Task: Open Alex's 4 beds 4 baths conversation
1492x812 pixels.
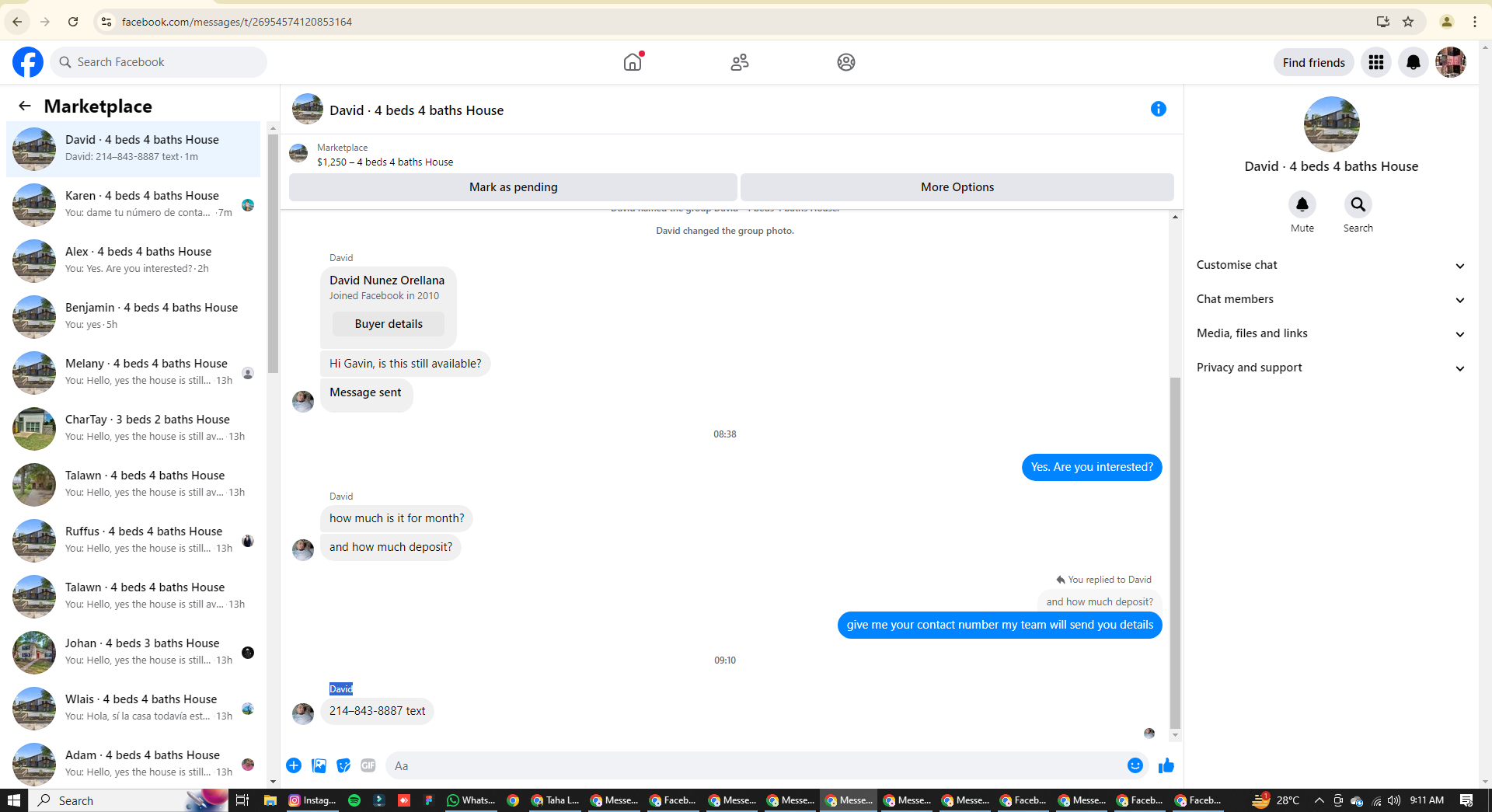Action: [134, 260]
